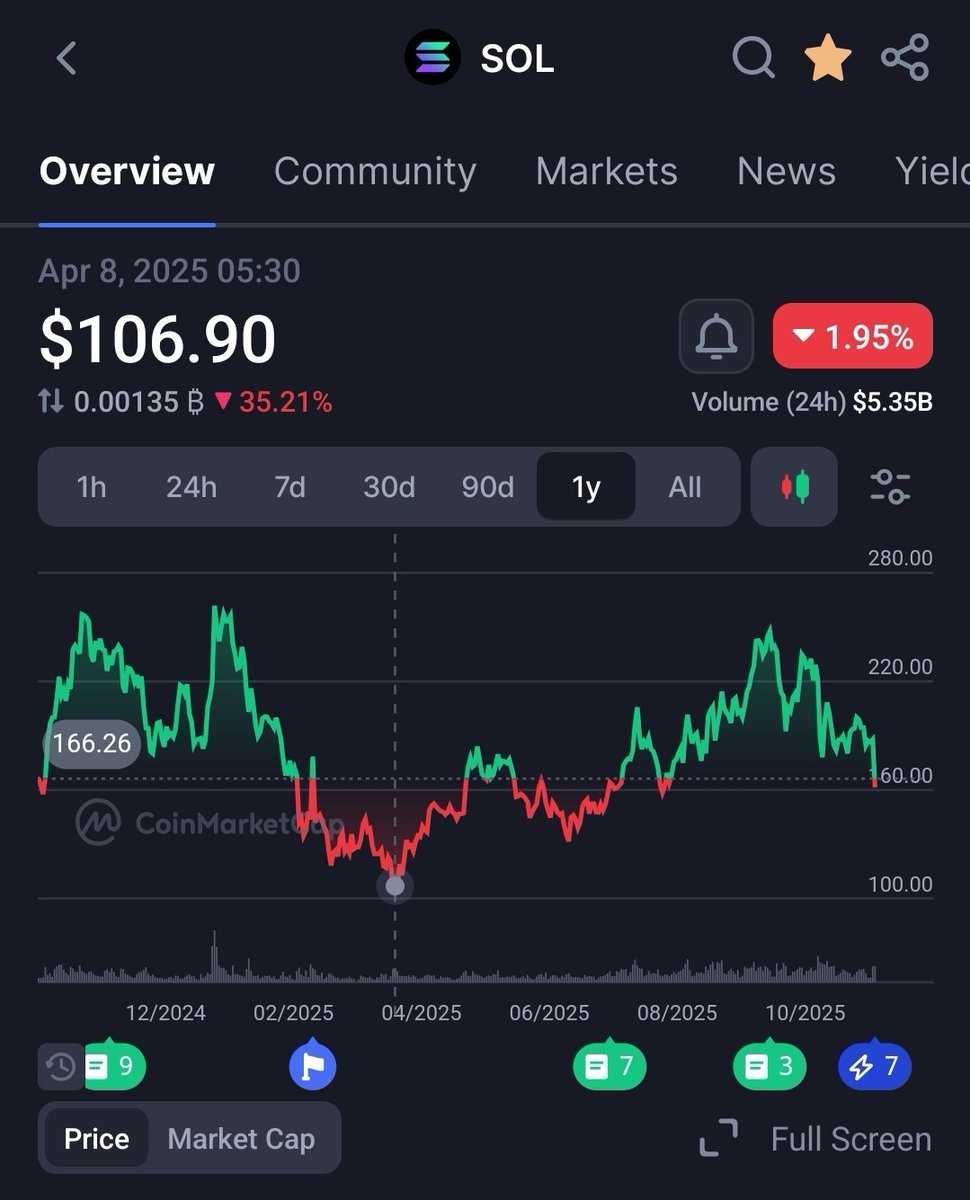Tap the 166.26 price label on chart
Viewport: 970px width, 1200px height.
coord(92,744)
